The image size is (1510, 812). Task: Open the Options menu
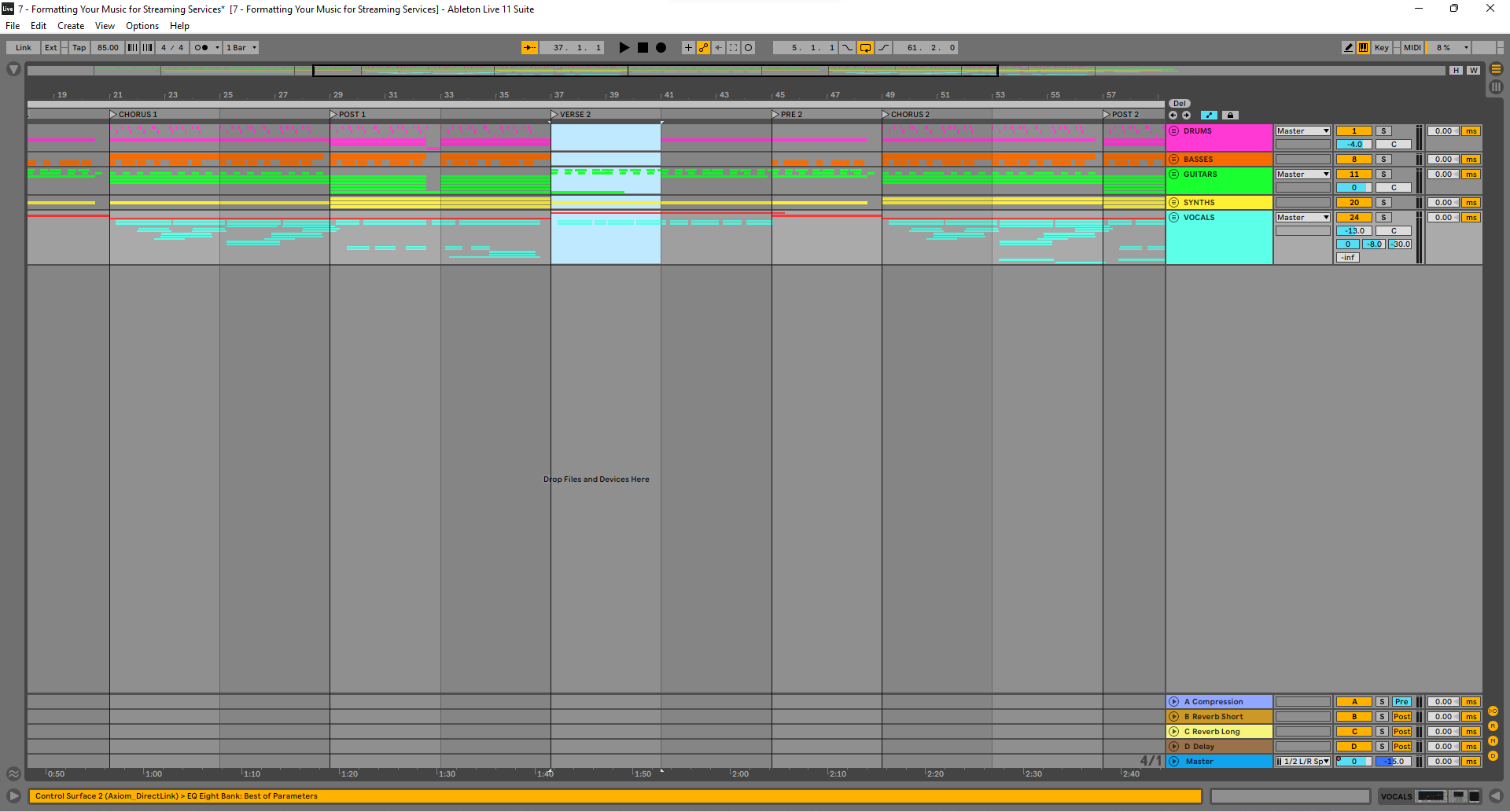point(142,26)
